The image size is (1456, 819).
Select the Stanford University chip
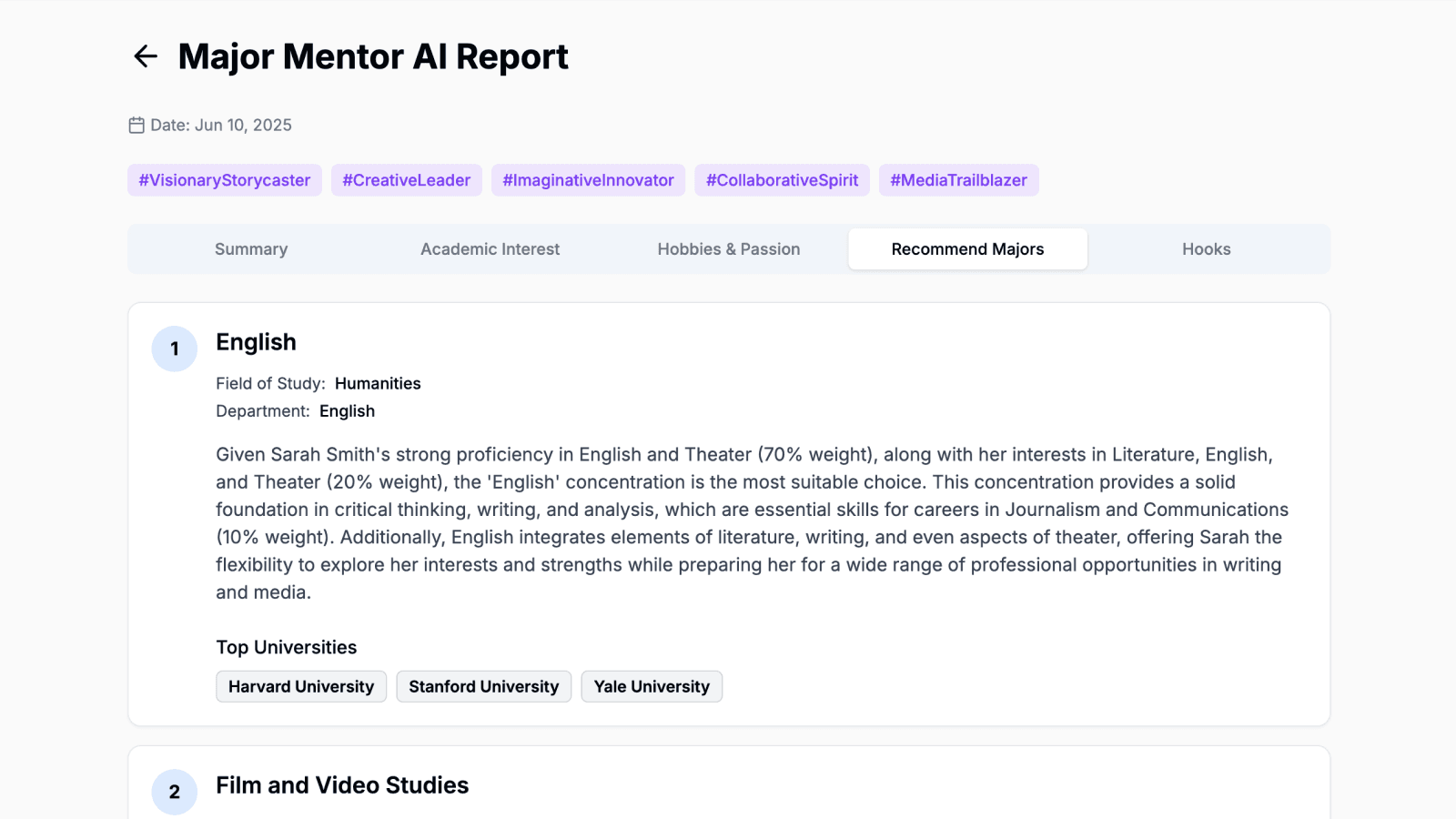click(x=484, y=687)
